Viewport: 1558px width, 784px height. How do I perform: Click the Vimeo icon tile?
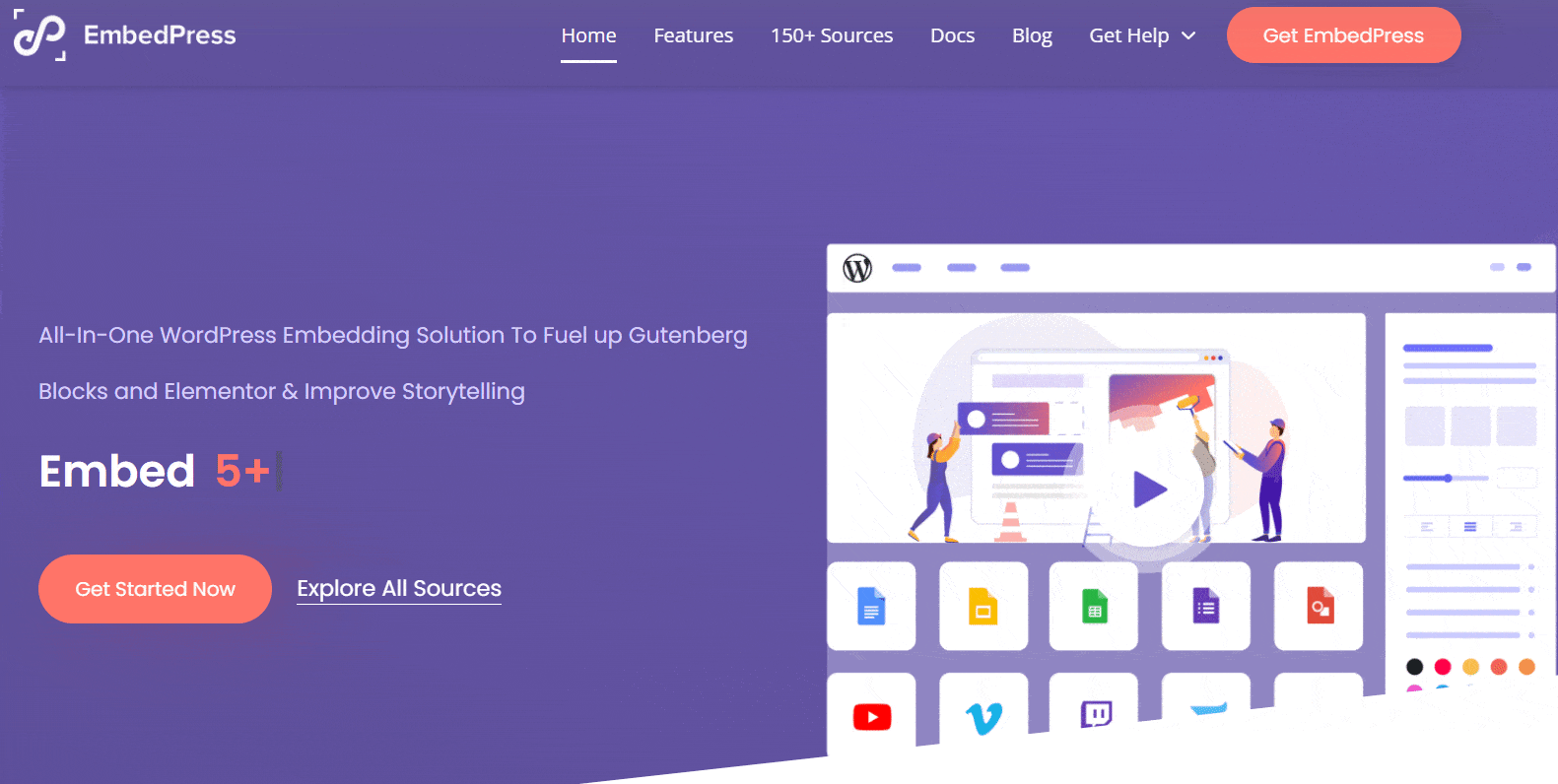(983, 711)
